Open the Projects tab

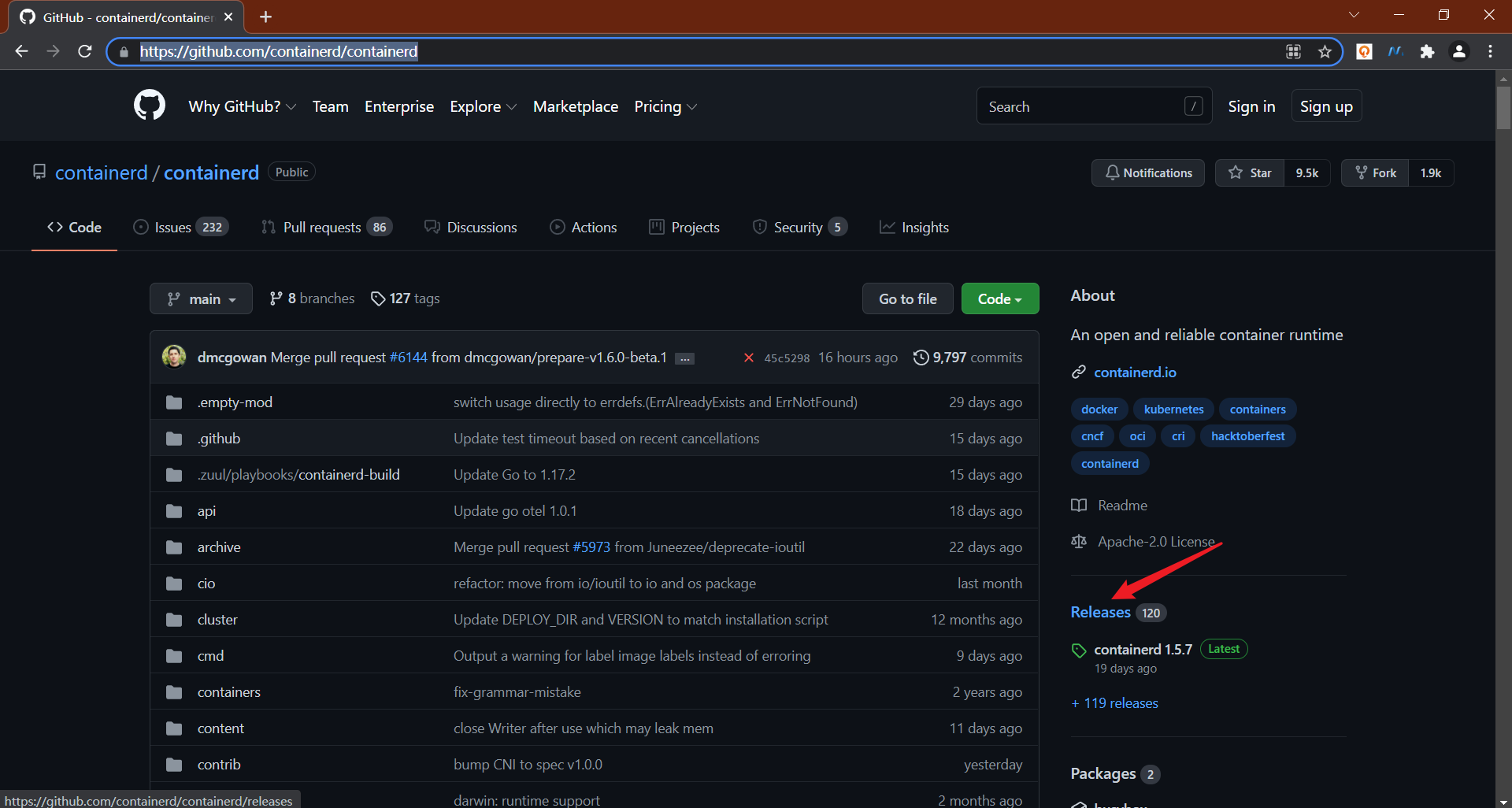(x=684, y=227)
